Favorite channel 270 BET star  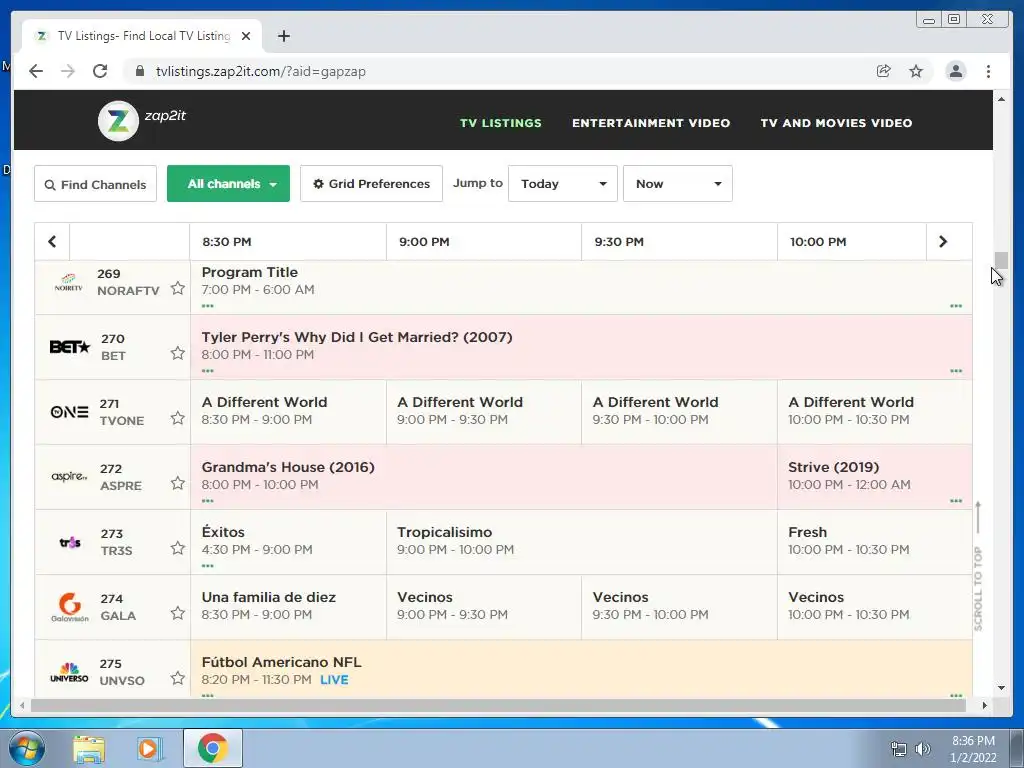point(178,353)
